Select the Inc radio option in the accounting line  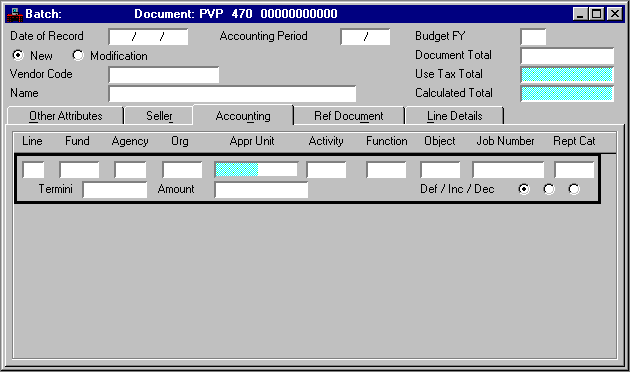pyautogui.click(x=549, y=189)
